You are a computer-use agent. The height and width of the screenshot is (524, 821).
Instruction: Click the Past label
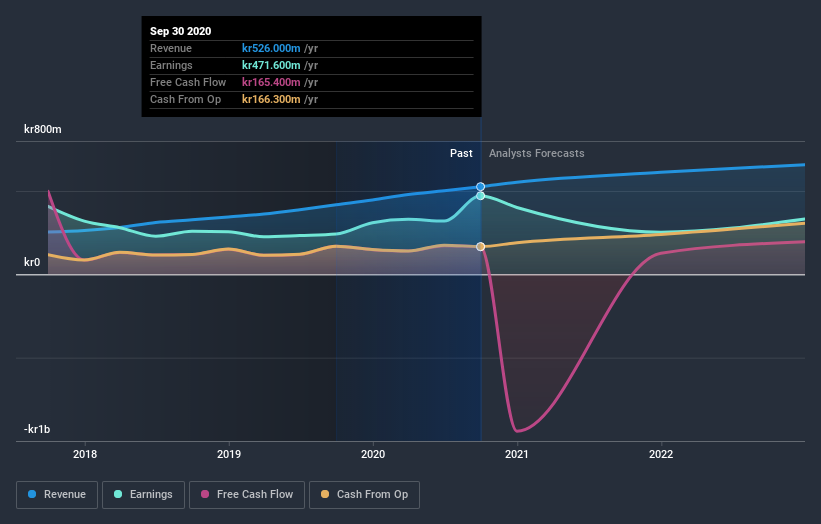click(461, 153)
